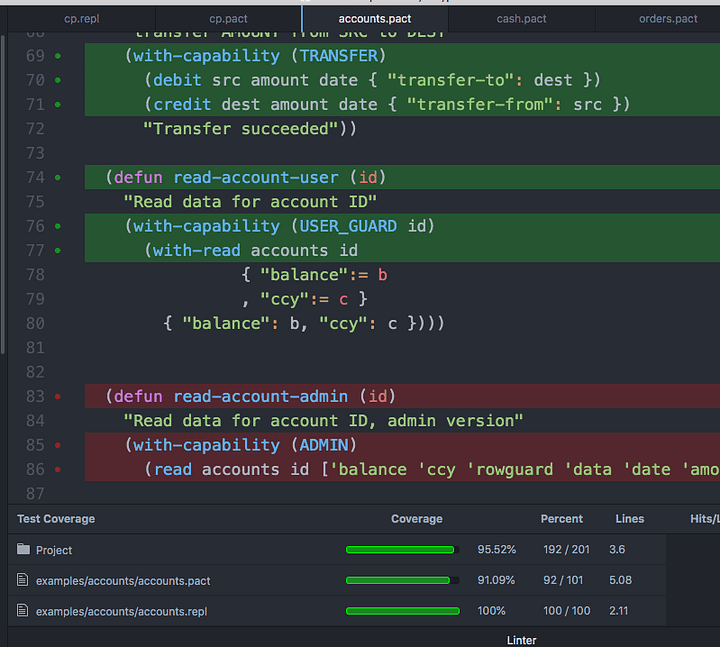Click the editor vertical scrollbar thumb
This screenshot has width=720, height=647.
3,195
